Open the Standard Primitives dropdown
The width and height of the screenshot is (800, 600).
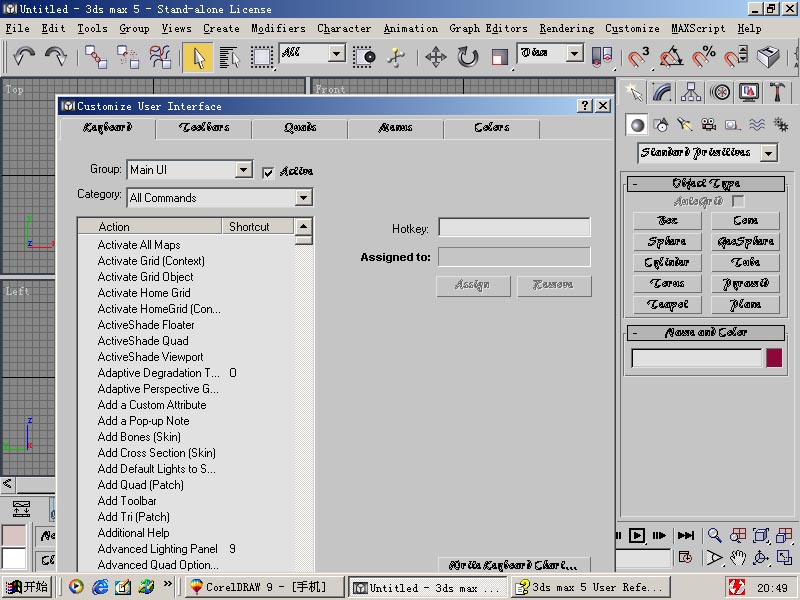[768, 153]
